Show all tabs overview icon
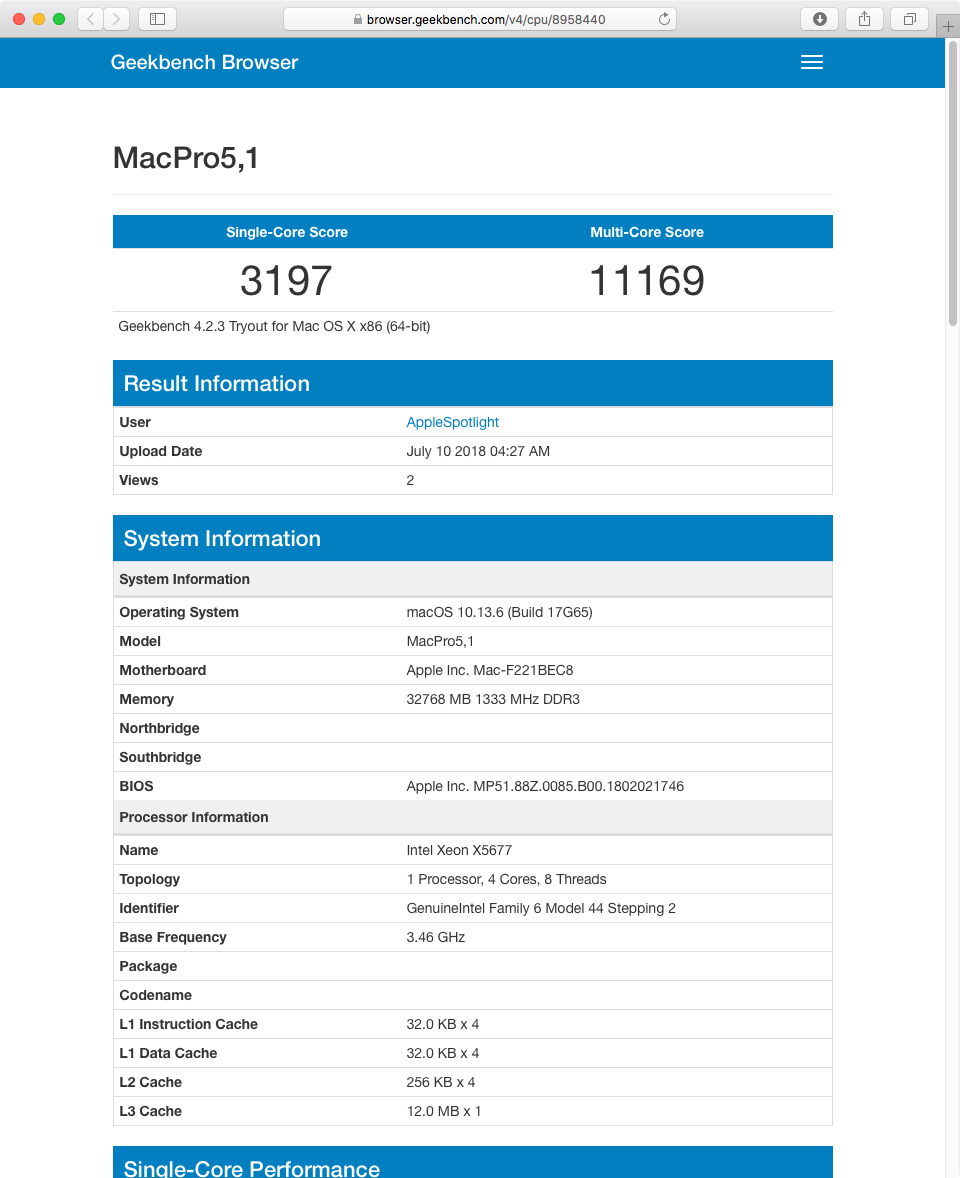Image resolution: width=960 pixels, height=1178 pixels. point(910,19)
